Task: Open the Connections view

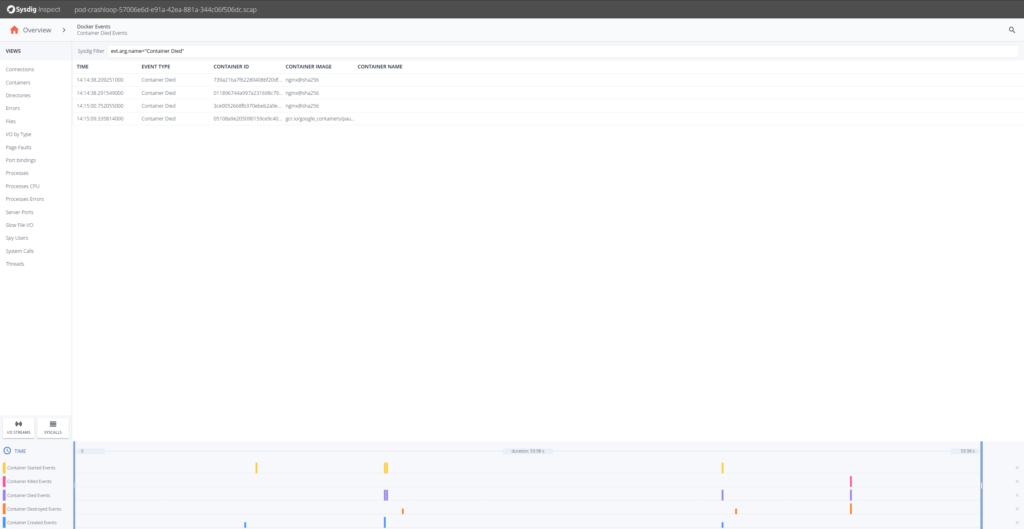Action: (x=20, y=69)
